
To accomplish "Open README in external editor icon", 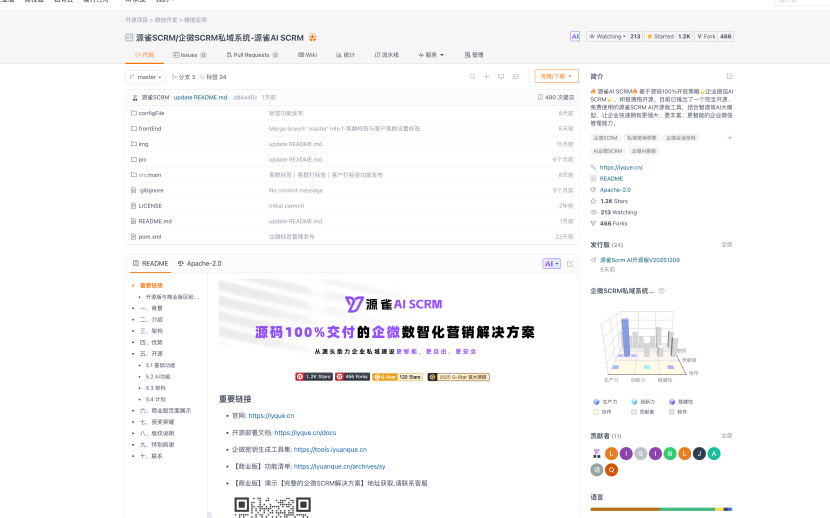I will [570, 263].
